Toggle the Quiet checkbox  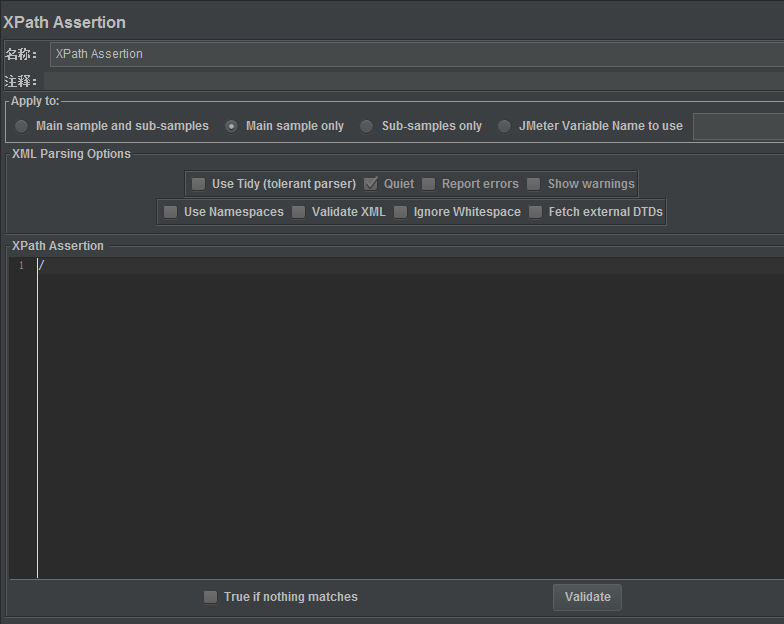[371, 184]
